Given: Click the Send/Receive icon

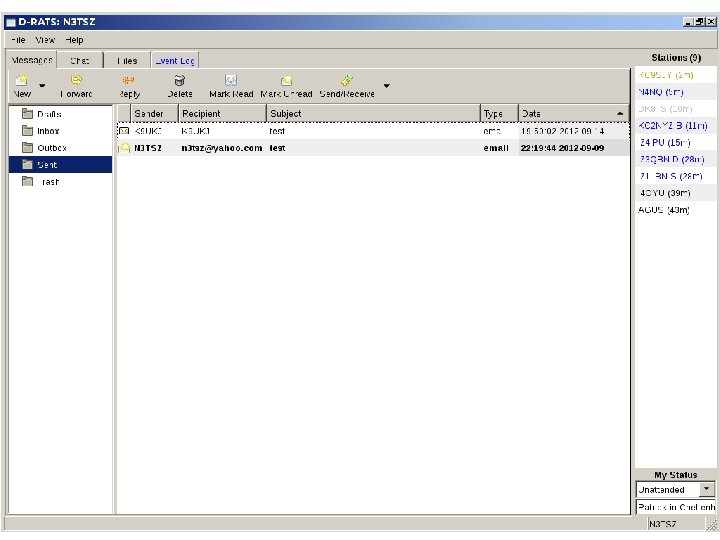Looking at the screenshot, I should [347, 81].
